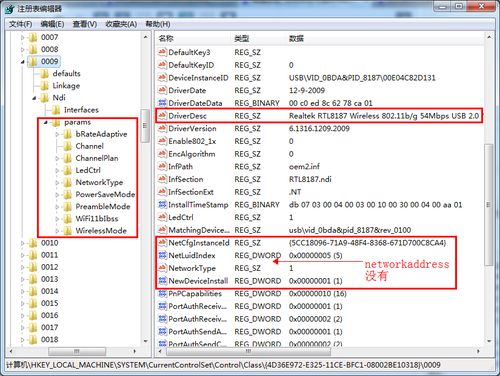This screenshot has width=500, height=376.
Task: Click the Linkage folder icon
Action: point(45,86)
